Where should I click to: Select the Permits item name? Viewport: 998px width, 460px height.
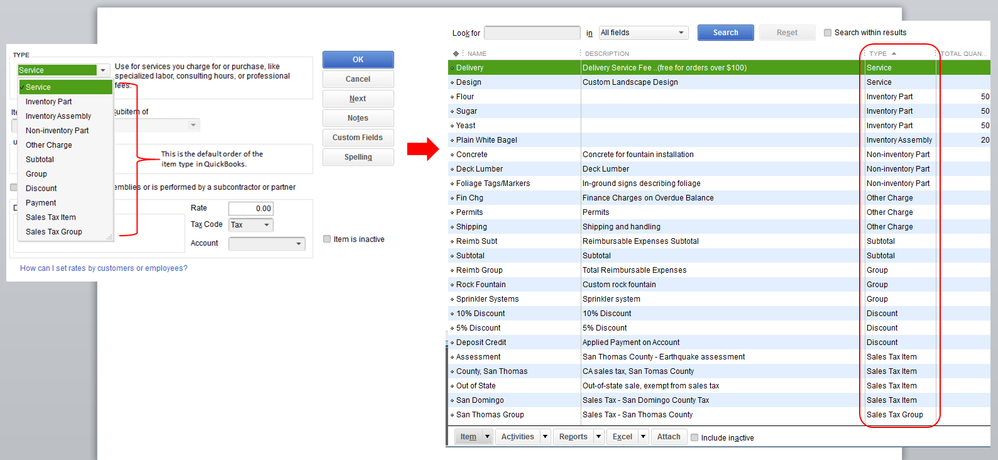(x=469, y=213)
